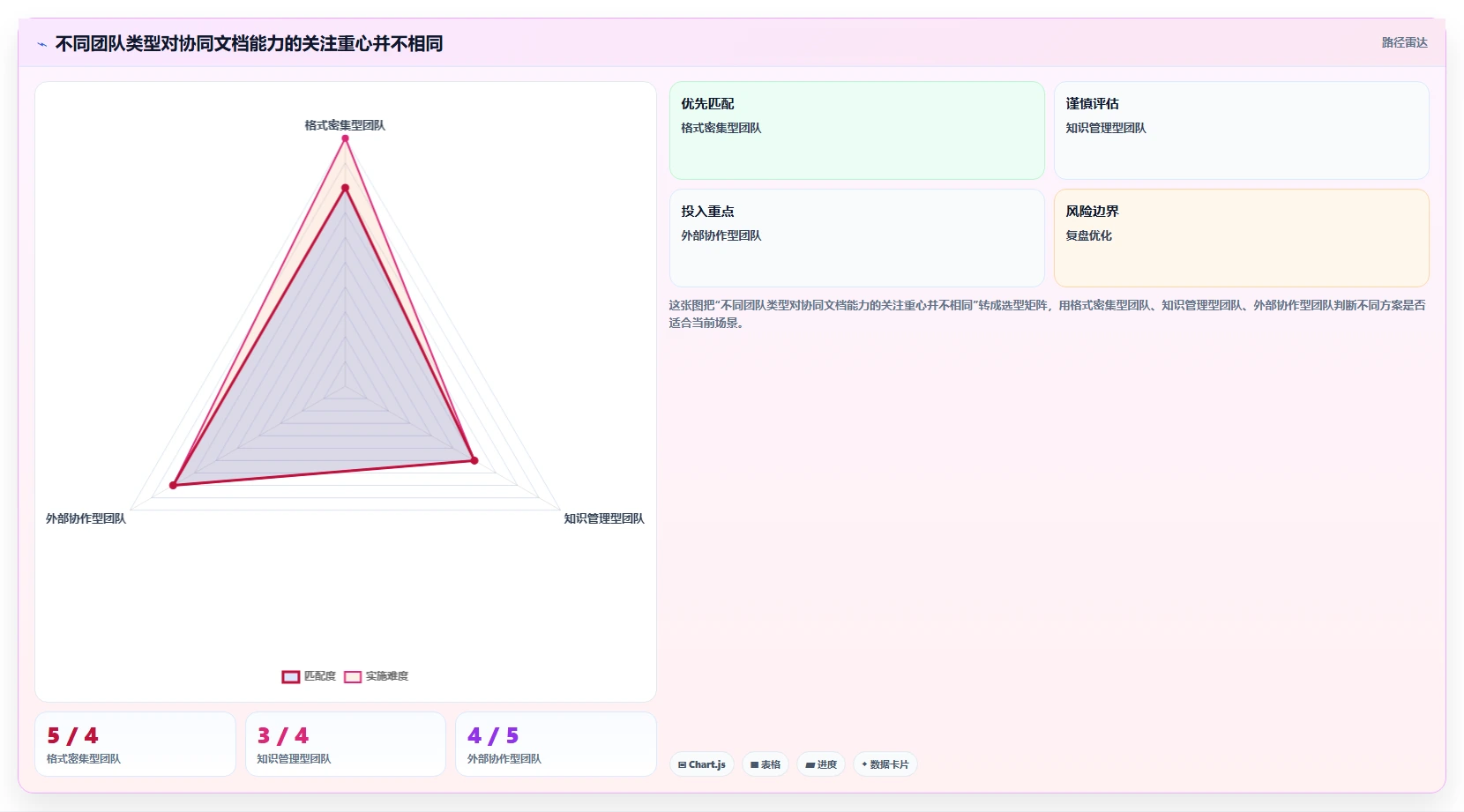Click 复盘优化 text in 风险边界 card
The width and height of the screenshot is (1464, 812).
[x=1088, y=235]
